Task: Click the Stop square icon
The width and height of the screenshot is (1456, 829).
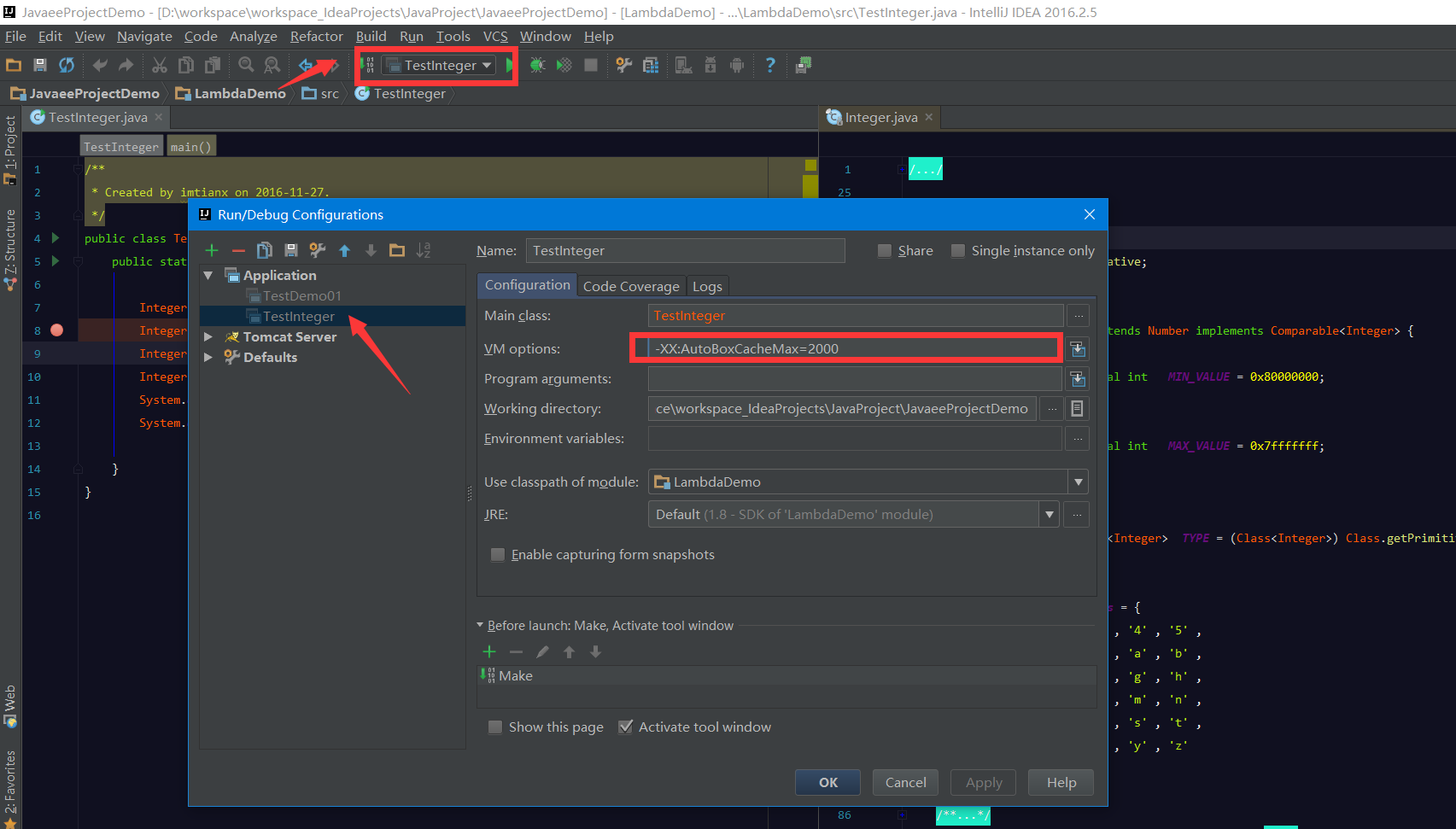Action: click(590, 65)
